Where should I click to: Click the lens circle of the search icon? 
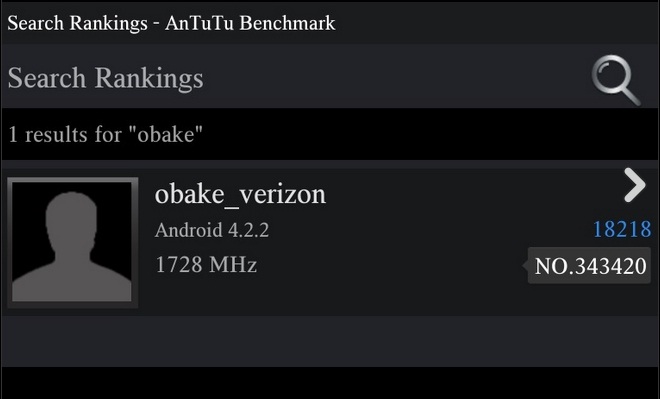coord(611,74)
